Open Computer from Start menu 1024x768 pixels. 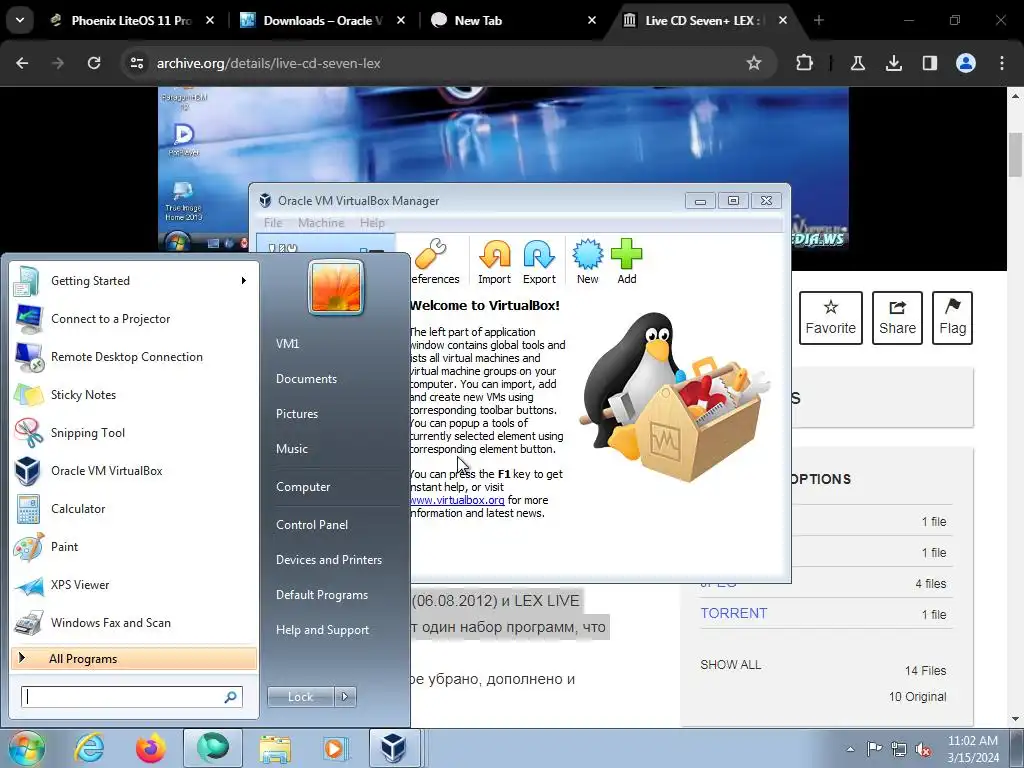pyautogui.click(x=303, y=487)
